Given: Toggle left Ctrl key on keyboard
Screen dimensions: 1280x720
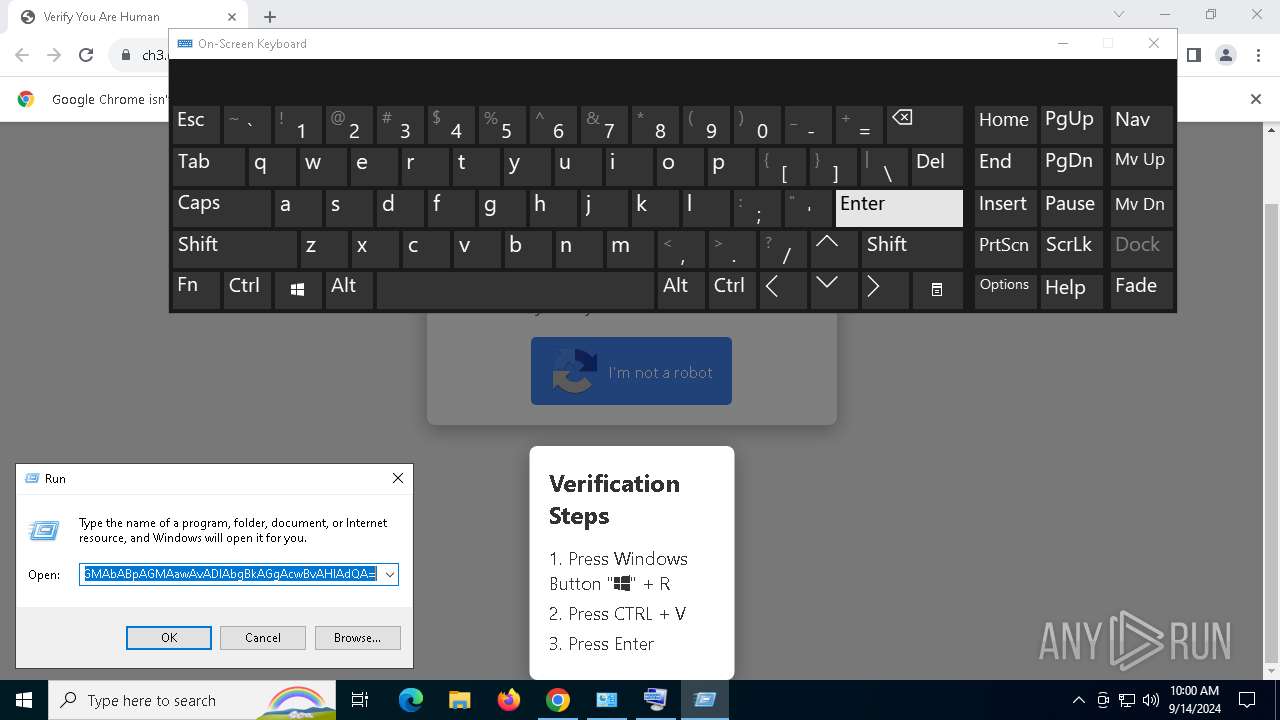Looking at the screenshot, I should coord(247,289).
